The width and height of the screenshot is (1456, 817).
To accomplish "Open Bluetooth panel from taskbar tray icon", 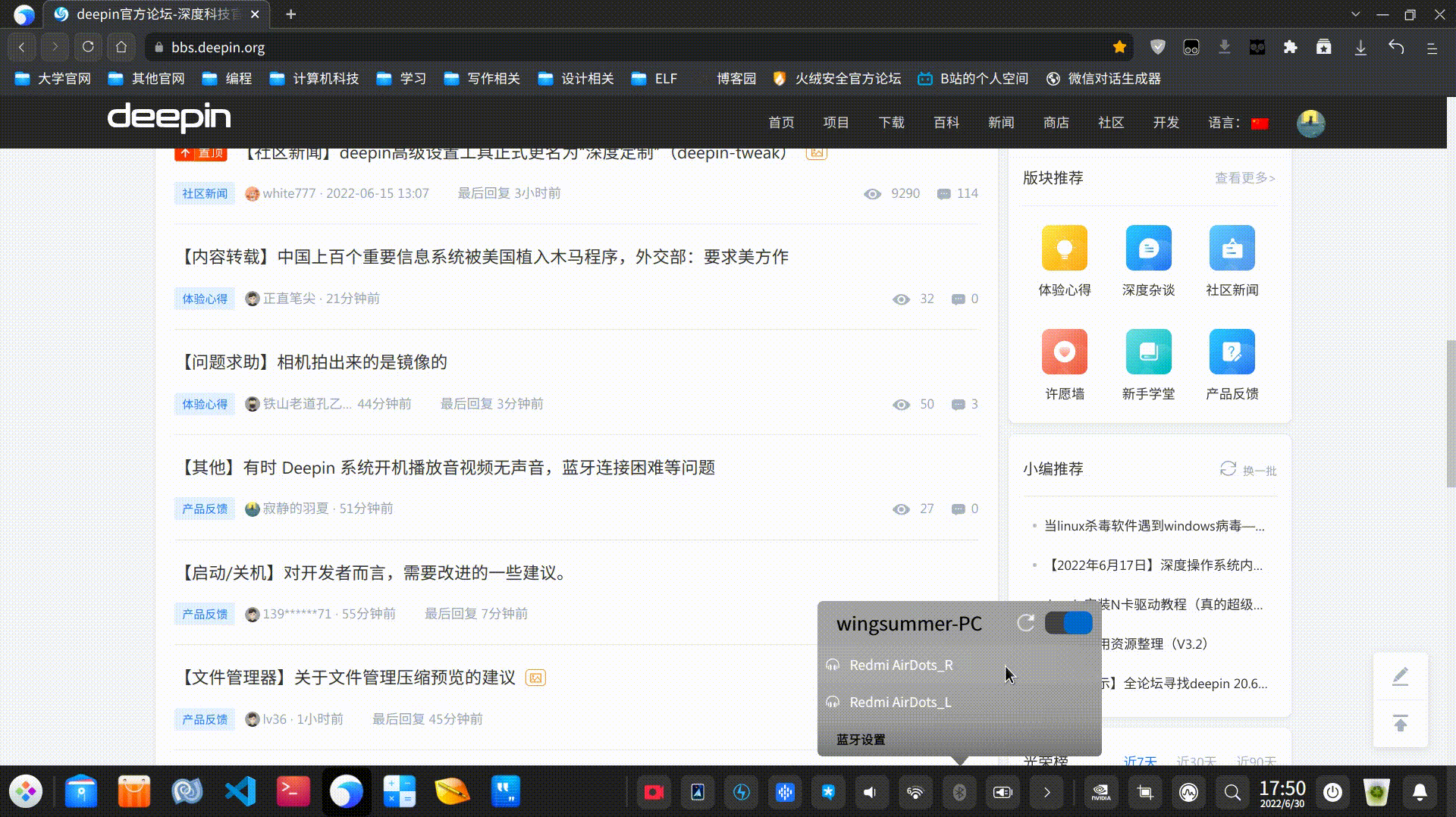I will pos(959,792).
